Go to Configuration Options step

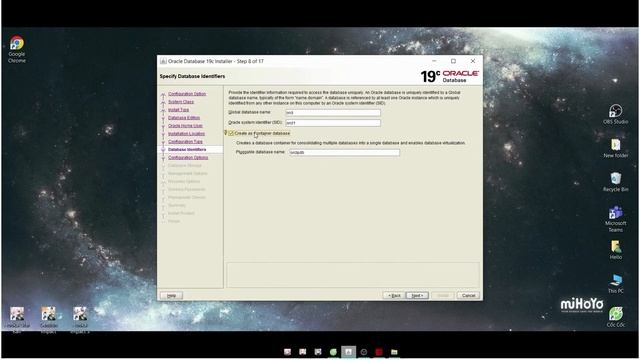click(x=188, y=158)
